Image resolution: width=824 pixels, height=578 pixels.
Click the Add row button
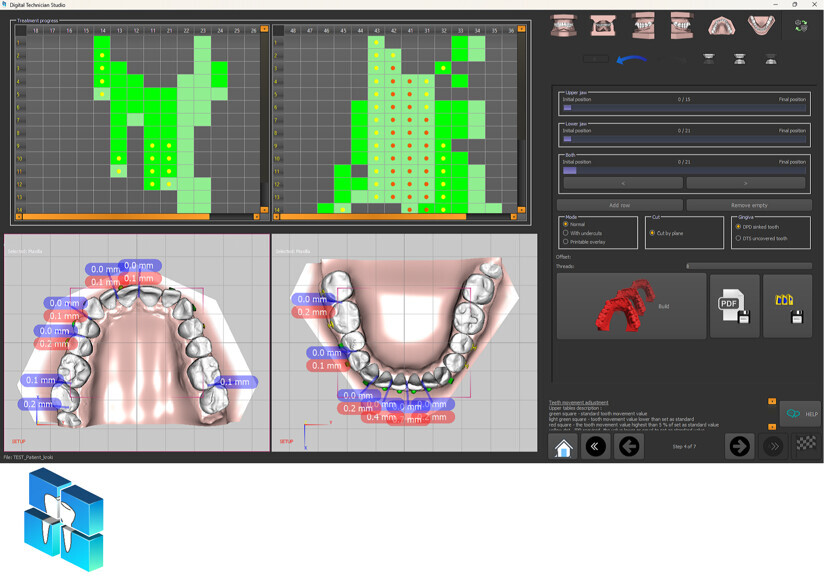click(621, 204)
